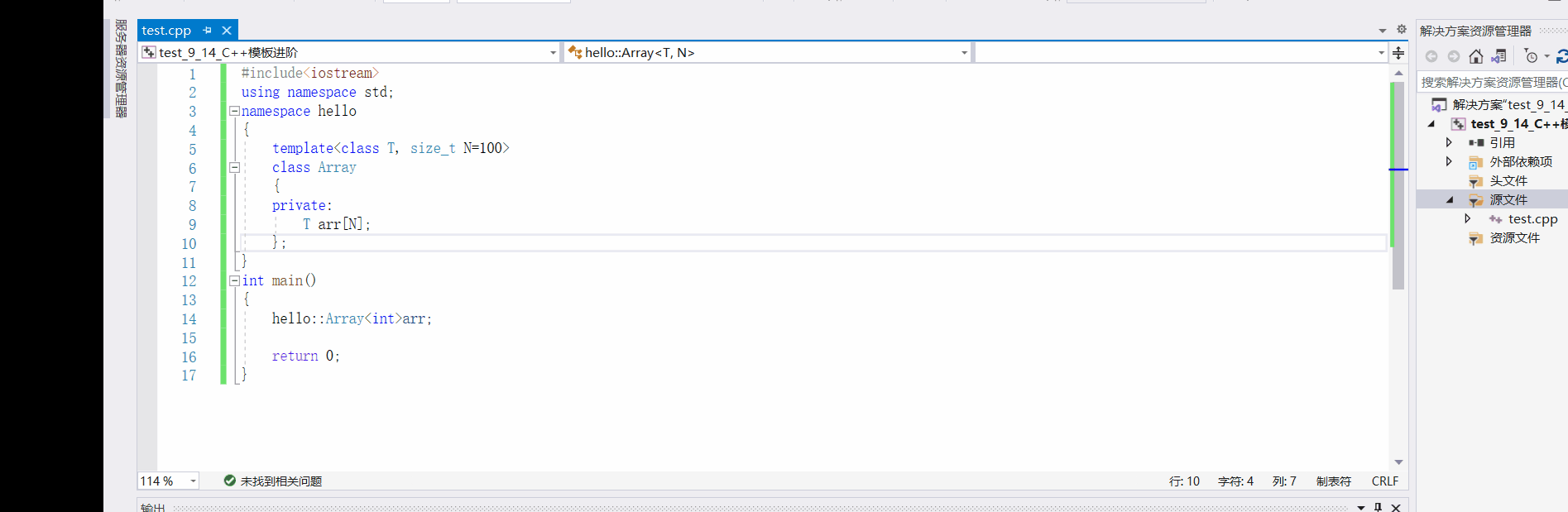The image size is (1568, 512).
Task: Click code line 14 hello::Array<int>arr;
Action: (352, 318)
